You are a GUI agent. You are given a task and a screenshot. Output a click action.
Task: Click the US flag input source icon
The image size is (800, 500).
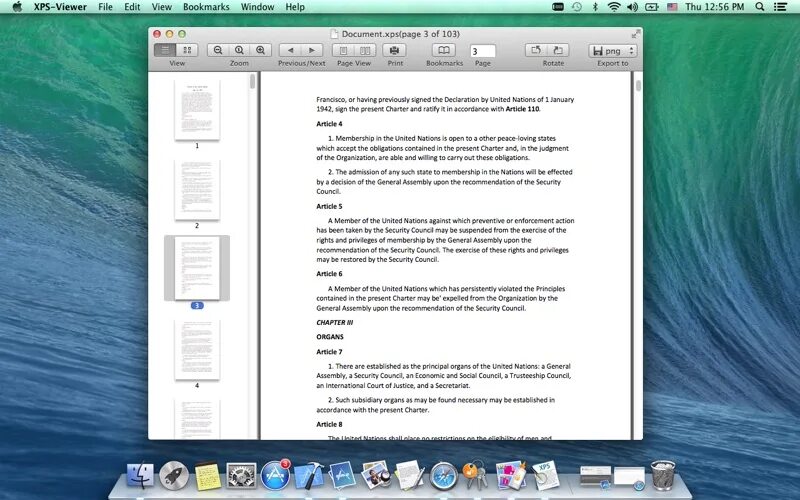tap(672, 7)
